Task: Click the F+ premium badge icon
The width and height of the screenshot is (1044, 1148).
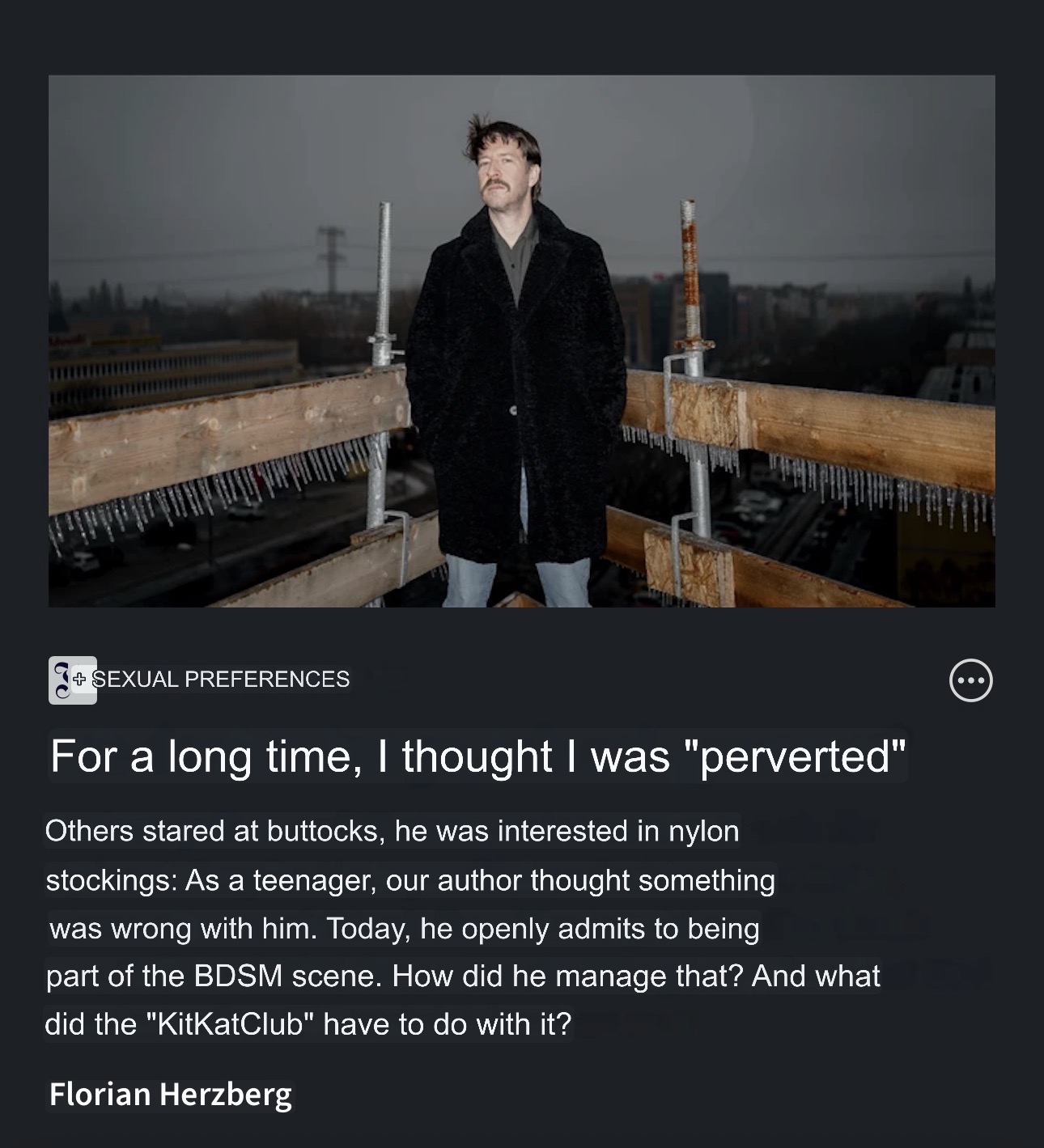Action: click(72, 680)
